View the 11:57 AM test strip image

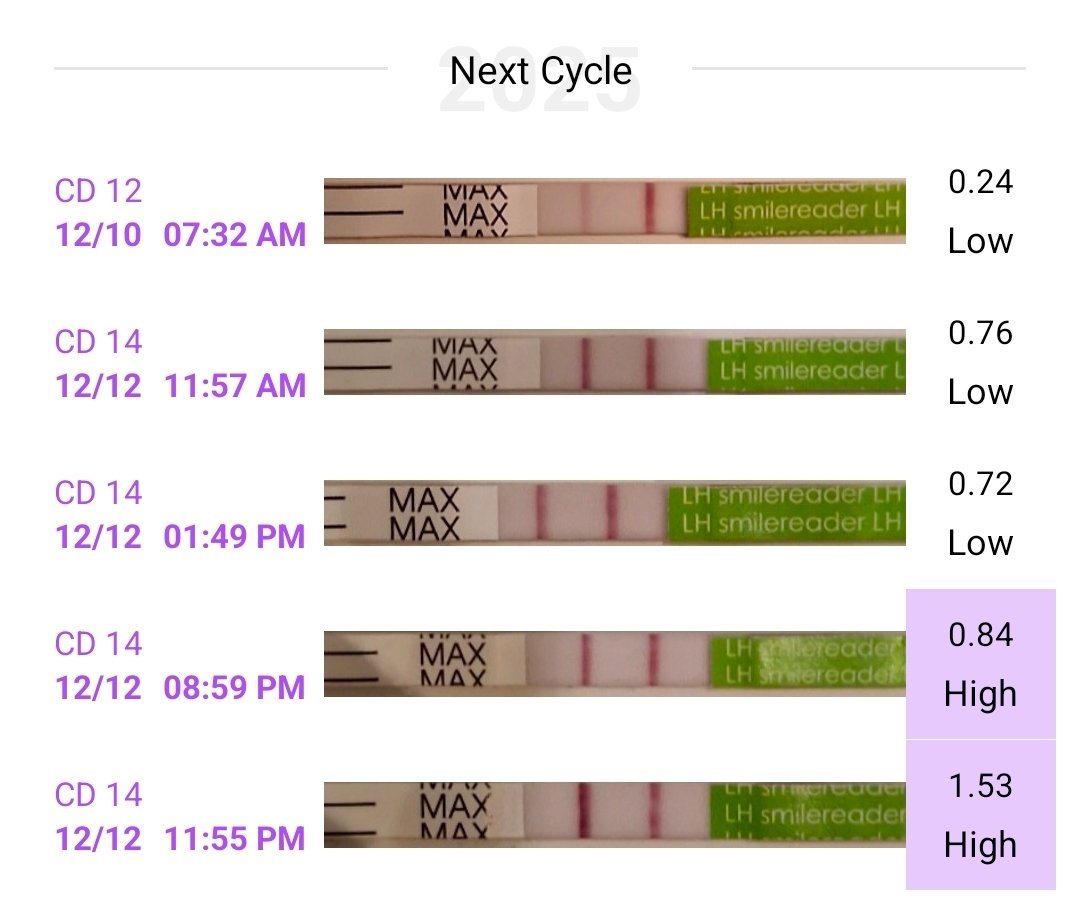click(x=614, y=362)
